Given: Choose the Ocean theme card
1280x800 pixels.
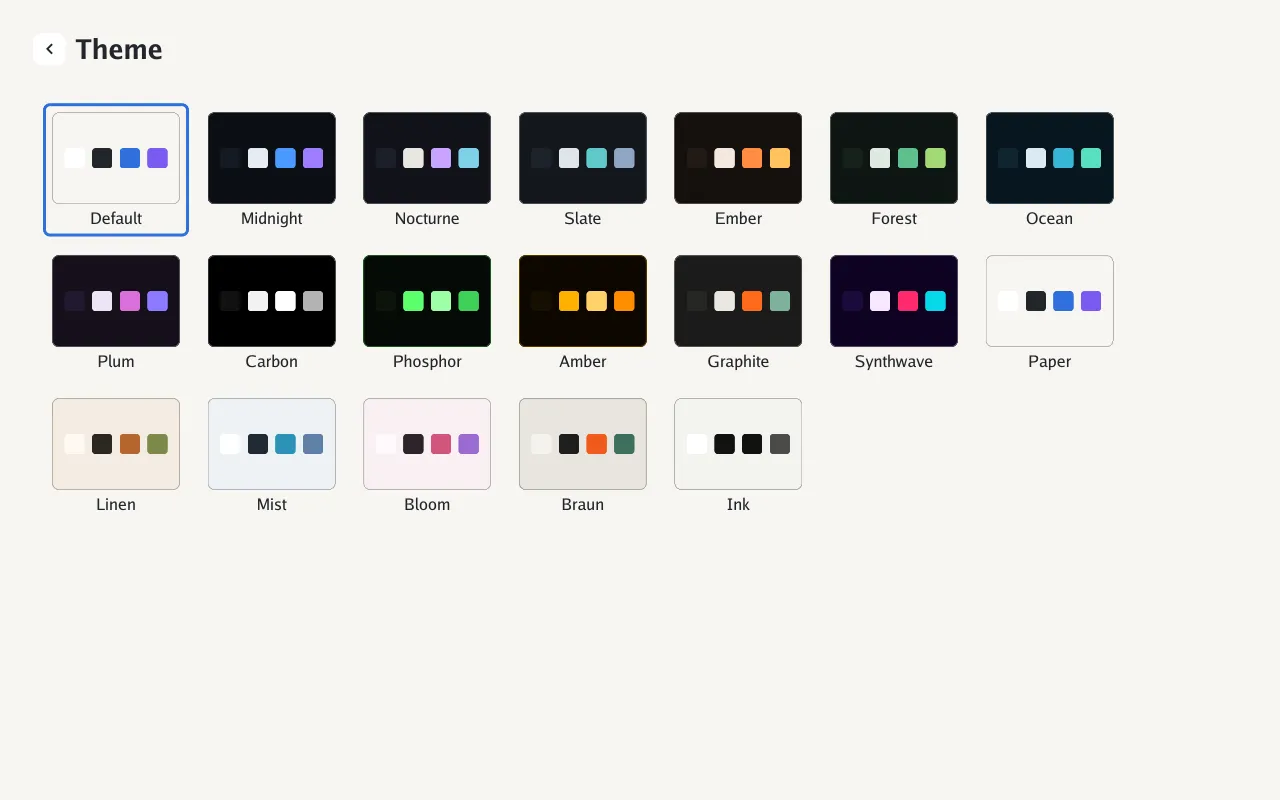Looking at the screenshot, I should click(x=1050, y=170).
